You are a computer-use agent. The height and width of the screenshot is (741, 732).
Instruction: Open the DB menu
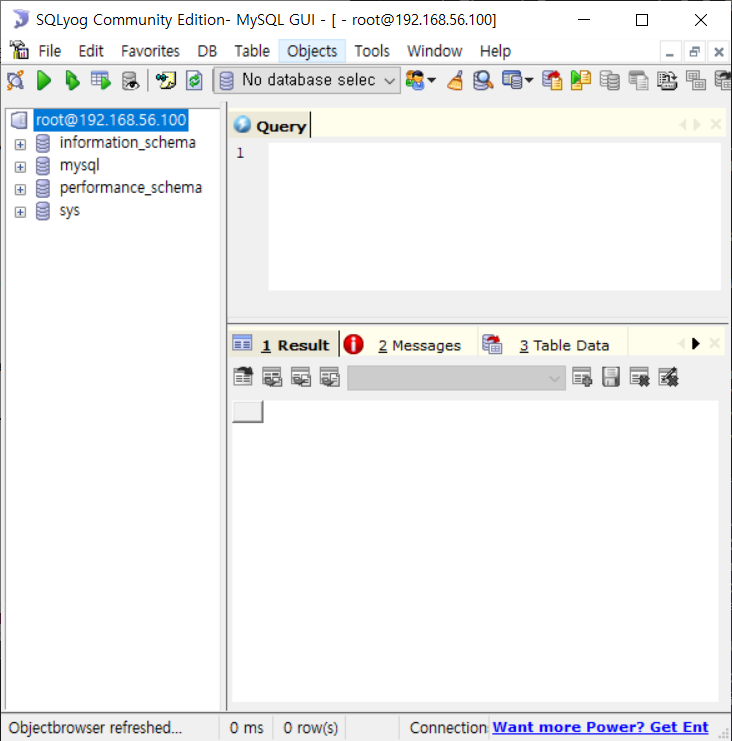[207, 51]
